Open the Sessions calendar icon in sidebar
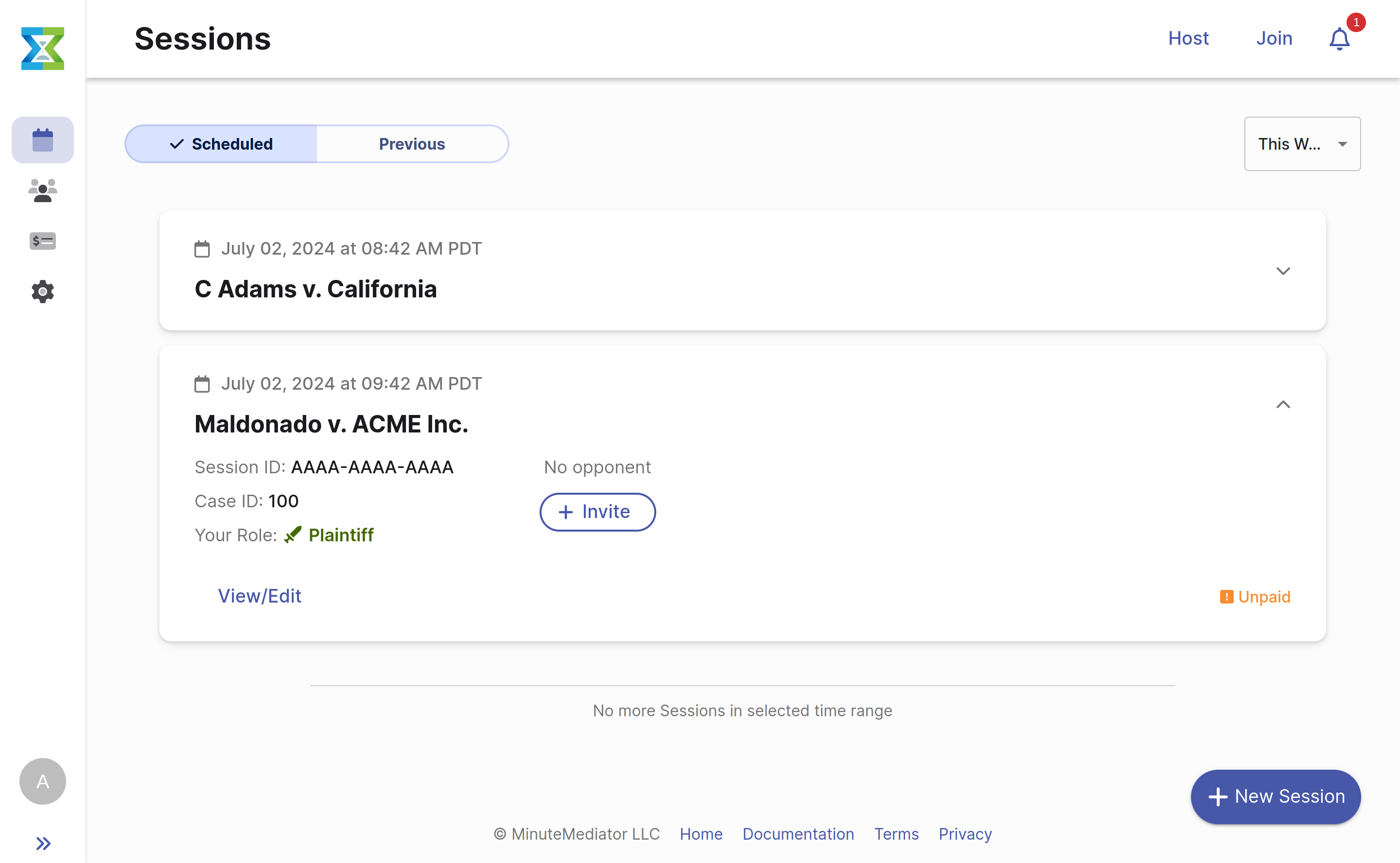This screenshot has height=863, width=1400. pos(42,139)
